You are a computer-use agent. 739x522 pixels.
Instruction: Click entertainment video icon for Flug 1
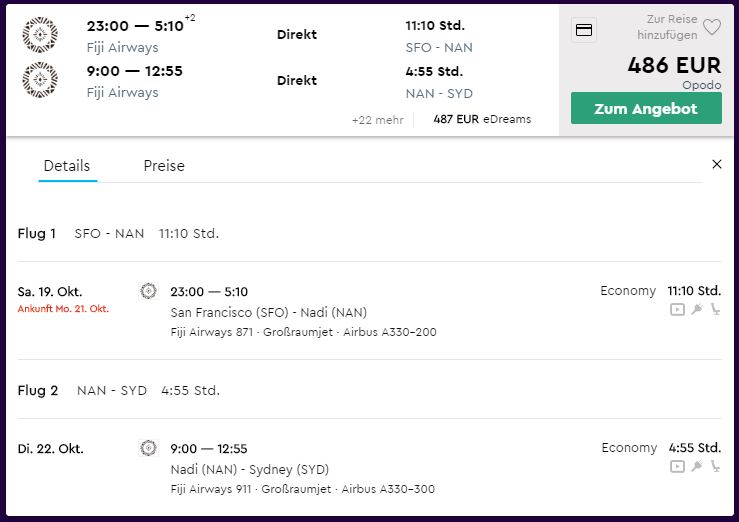coord(677,310)
